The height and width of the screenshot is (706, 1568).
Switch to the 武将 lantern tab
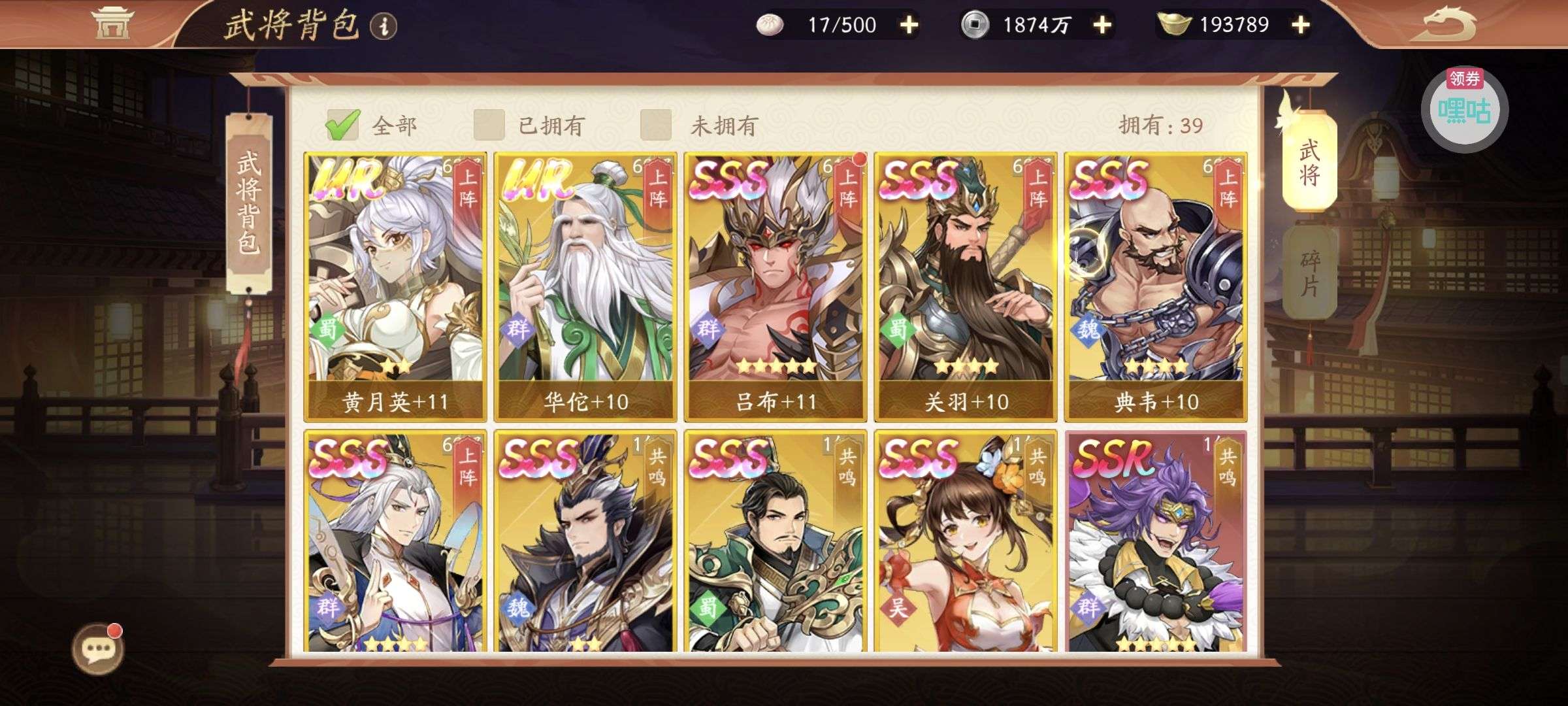point(1309,161)
